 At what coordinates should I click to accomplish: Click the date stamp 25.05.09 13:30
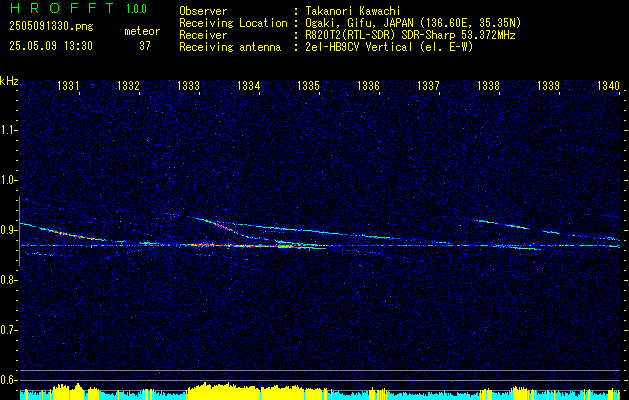tap(51, 46)
